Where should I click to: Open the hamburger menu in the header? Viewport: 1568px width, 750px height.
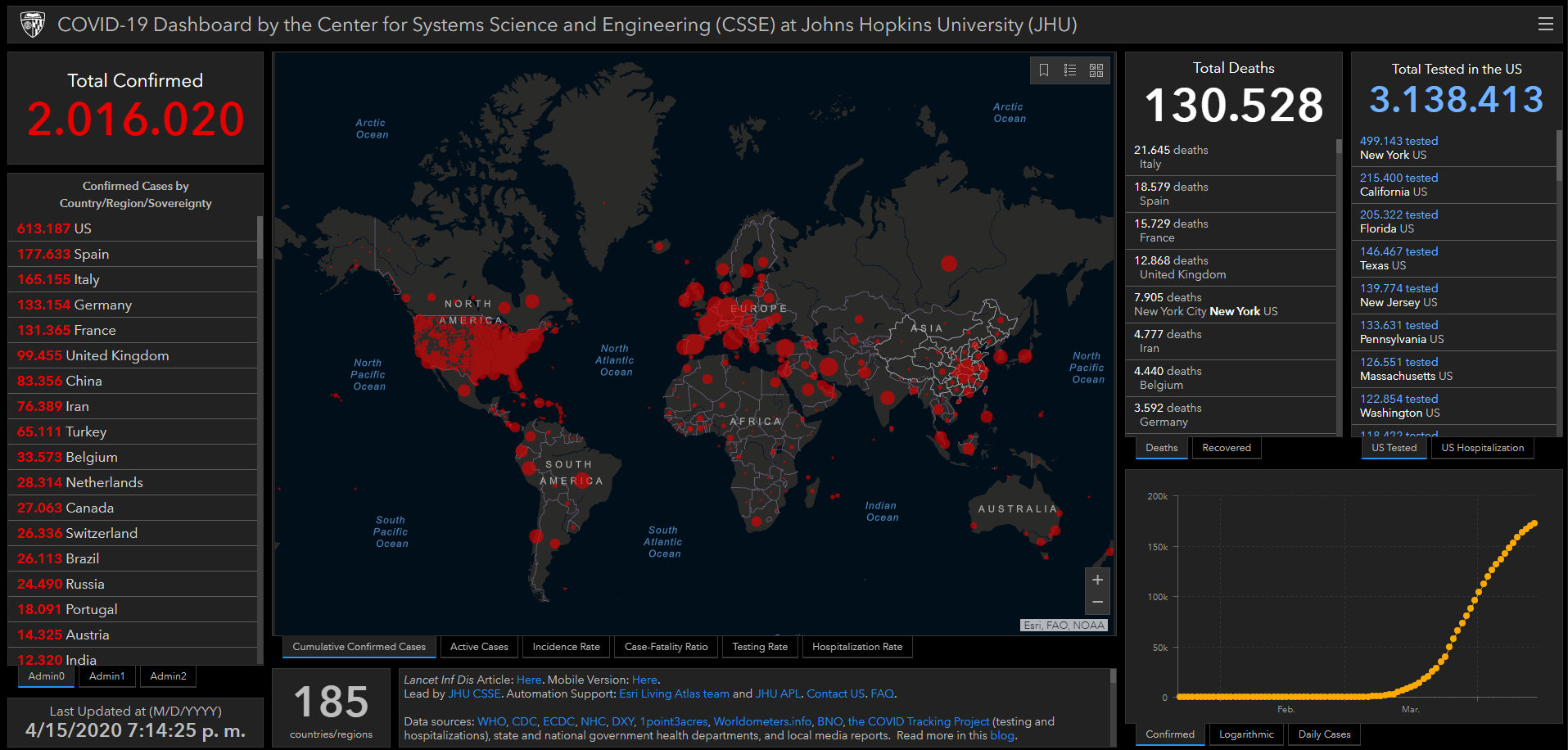[1545, 24]
